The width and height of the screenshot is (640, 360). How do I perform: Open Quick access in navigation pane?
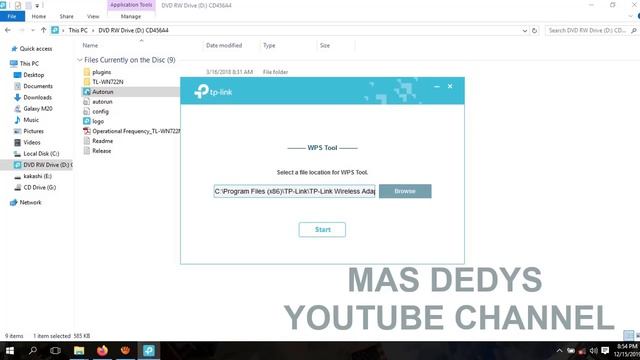tap(36, 49)
